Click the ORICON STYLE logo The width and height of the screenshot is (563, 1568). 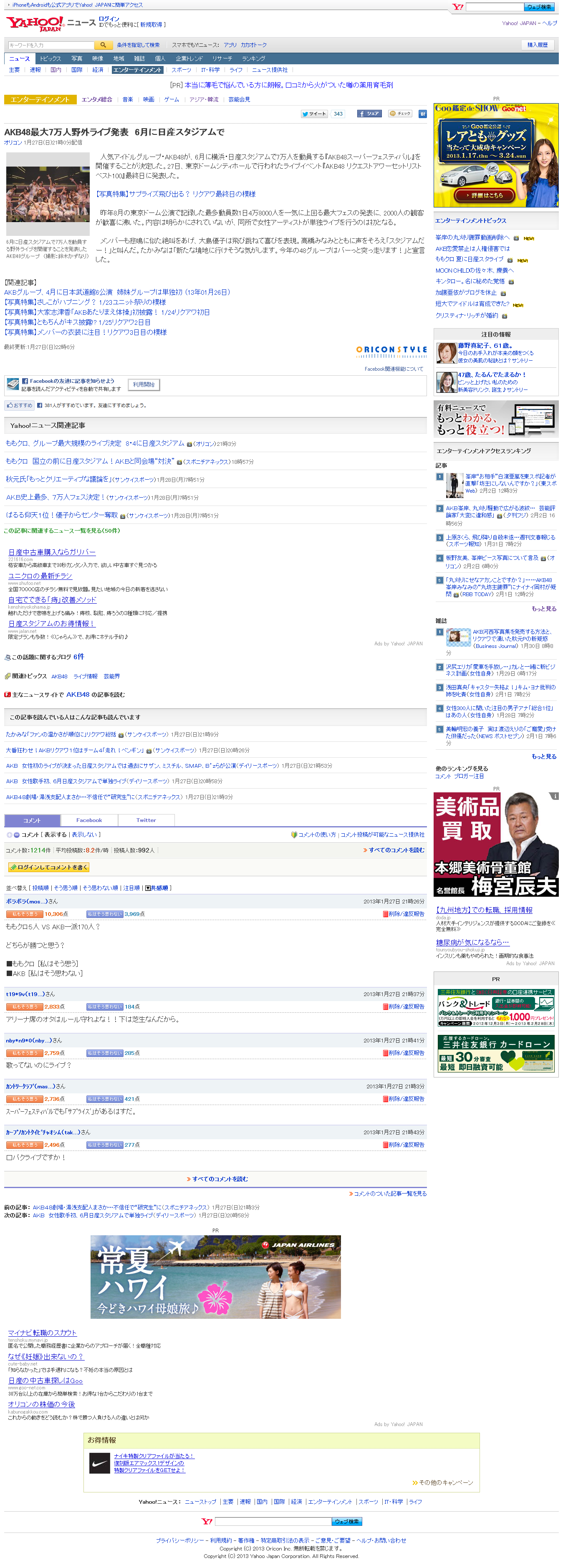391,351
